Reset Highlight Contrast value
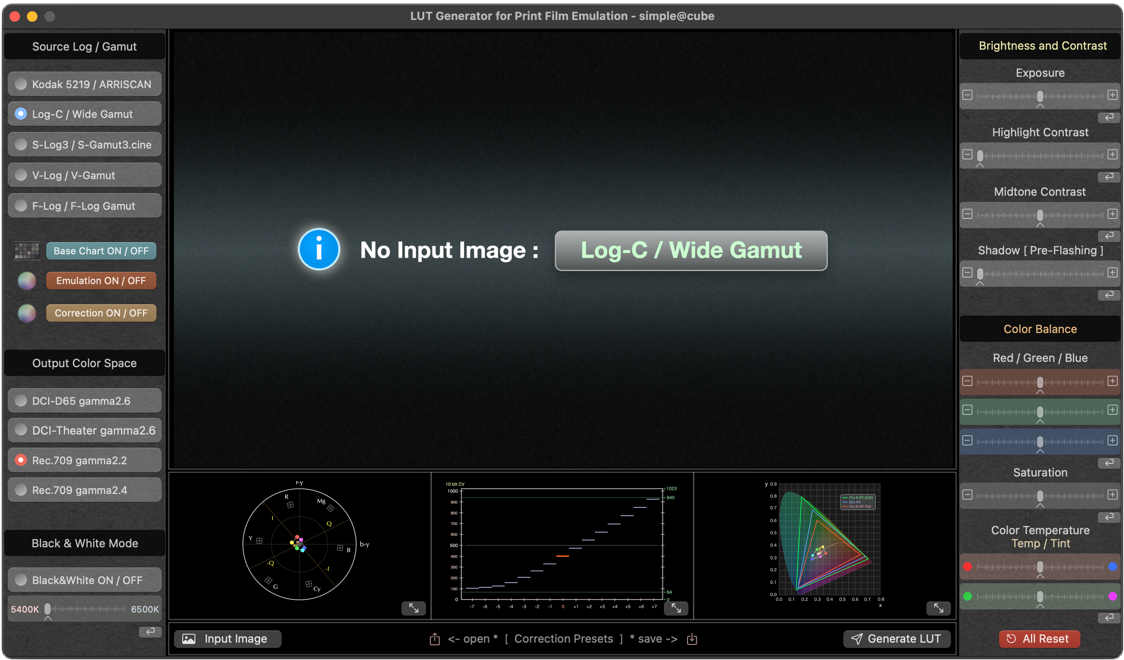The height and width of the screenshot is (660, 1124). point(1109,177)
